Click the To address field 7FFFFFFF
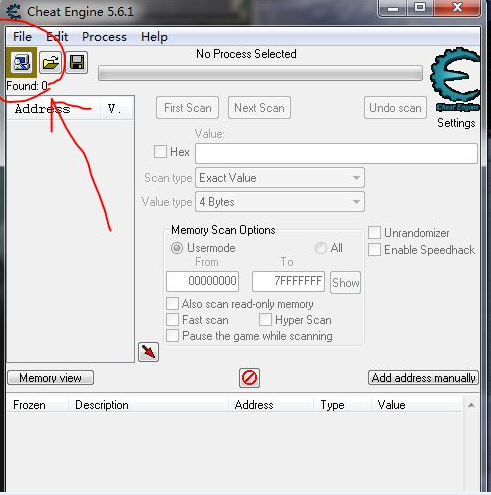 288,281
